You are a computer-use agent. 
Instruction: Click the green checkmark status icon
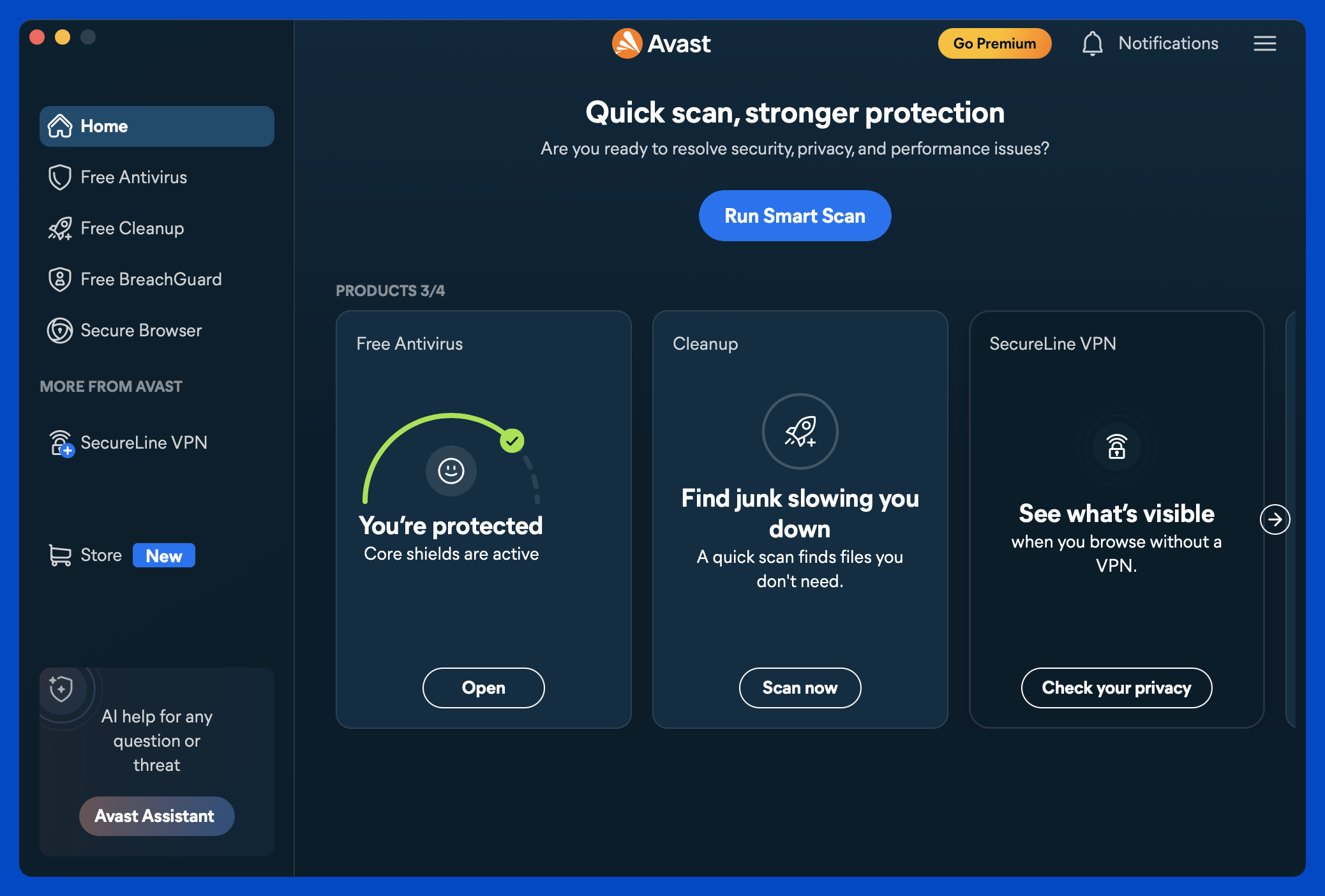512,440
